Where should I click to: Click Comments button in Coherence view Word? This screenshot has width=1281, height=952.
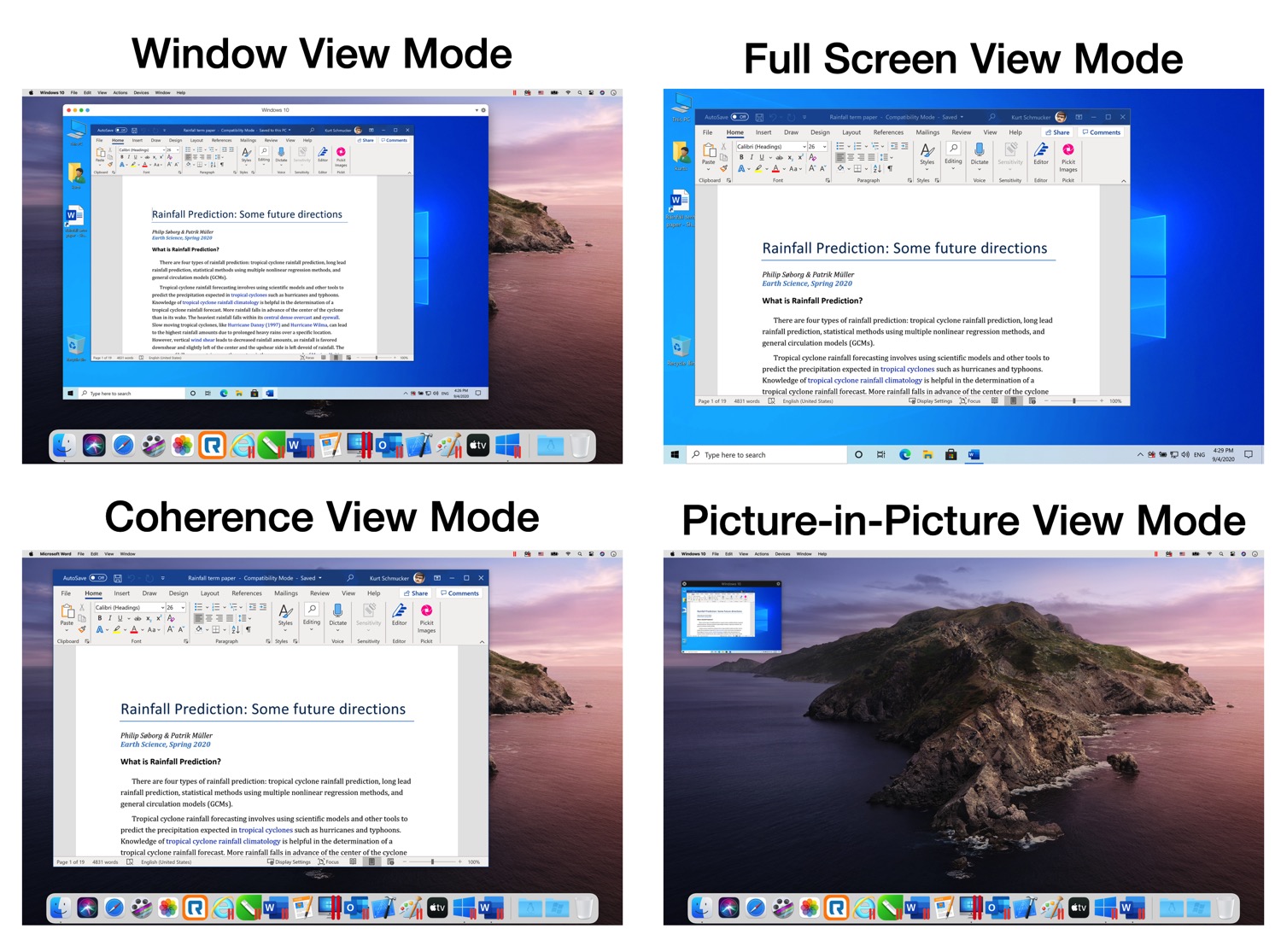tap(460, 593)
